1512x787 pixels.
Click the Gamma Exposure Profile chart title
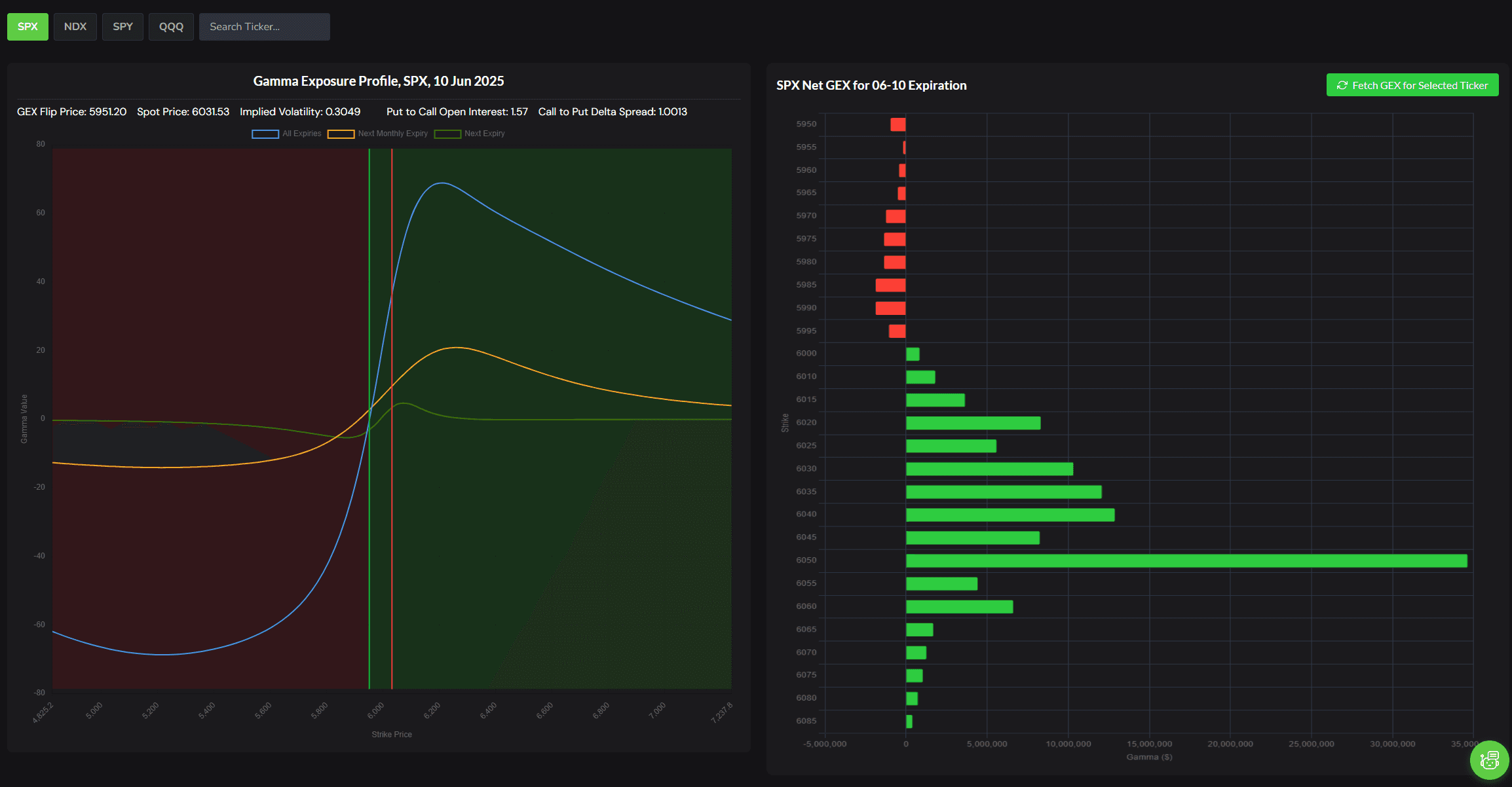379,81
